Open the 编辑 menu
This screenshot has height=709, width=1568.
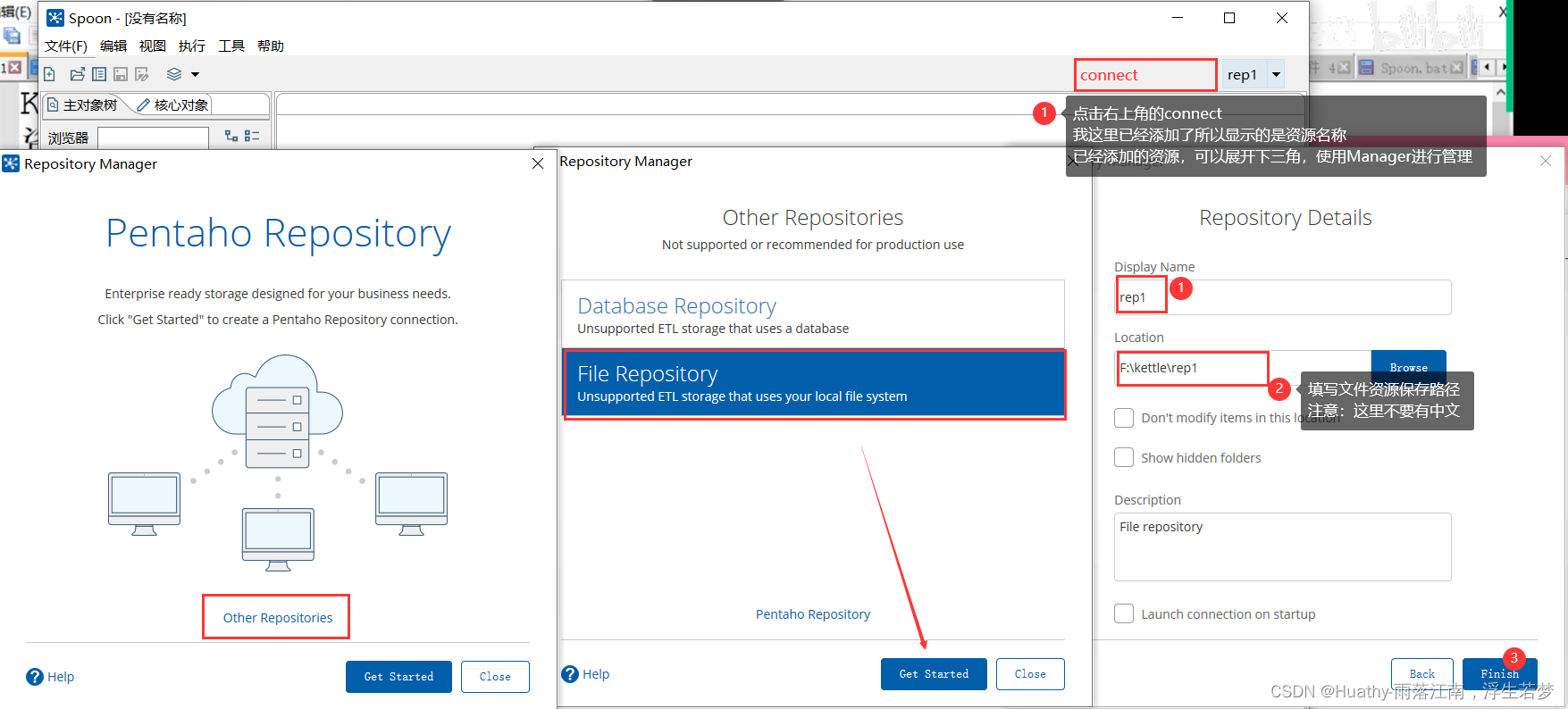(x=113, y=46)
